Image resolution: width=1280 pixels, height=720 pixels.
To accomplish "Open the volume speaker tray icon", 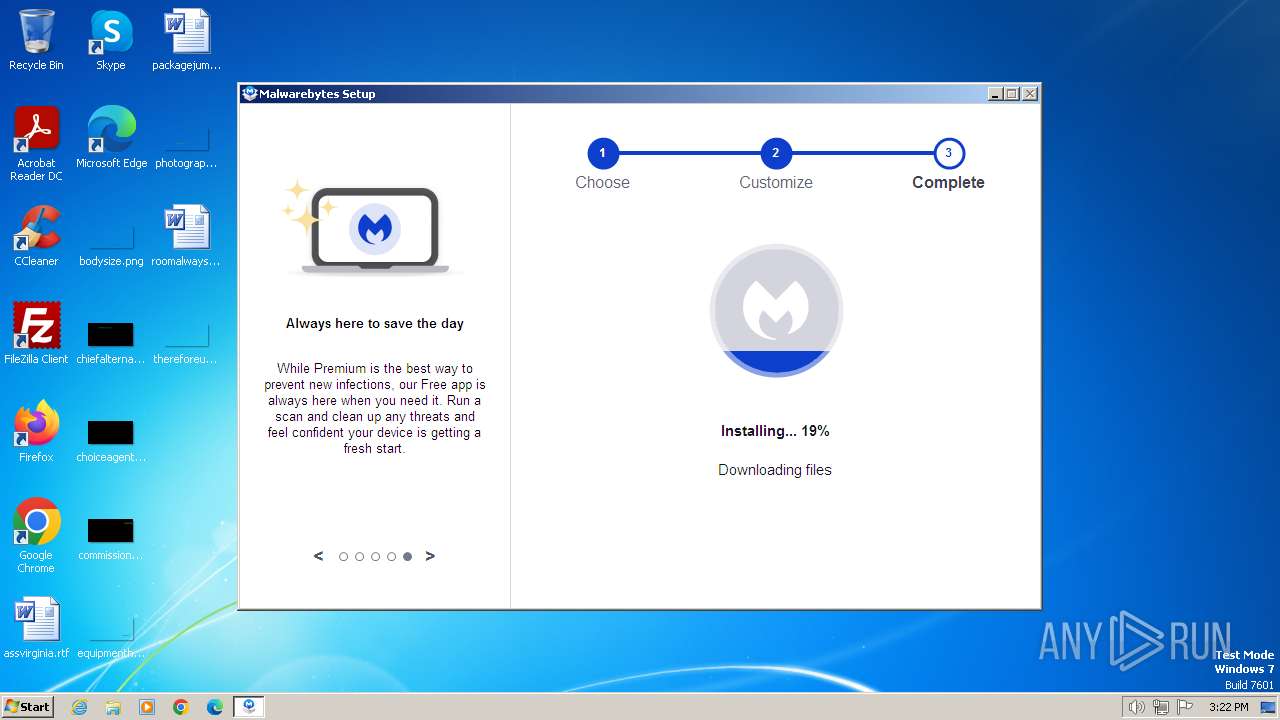I will click(1136, 707).
